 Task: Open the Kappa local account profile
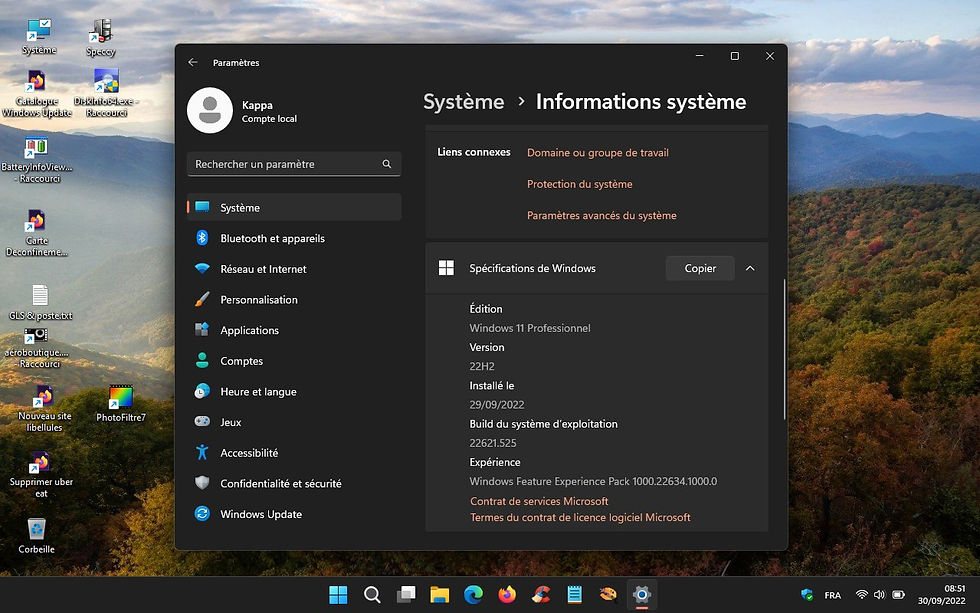(x=242, y=111)
